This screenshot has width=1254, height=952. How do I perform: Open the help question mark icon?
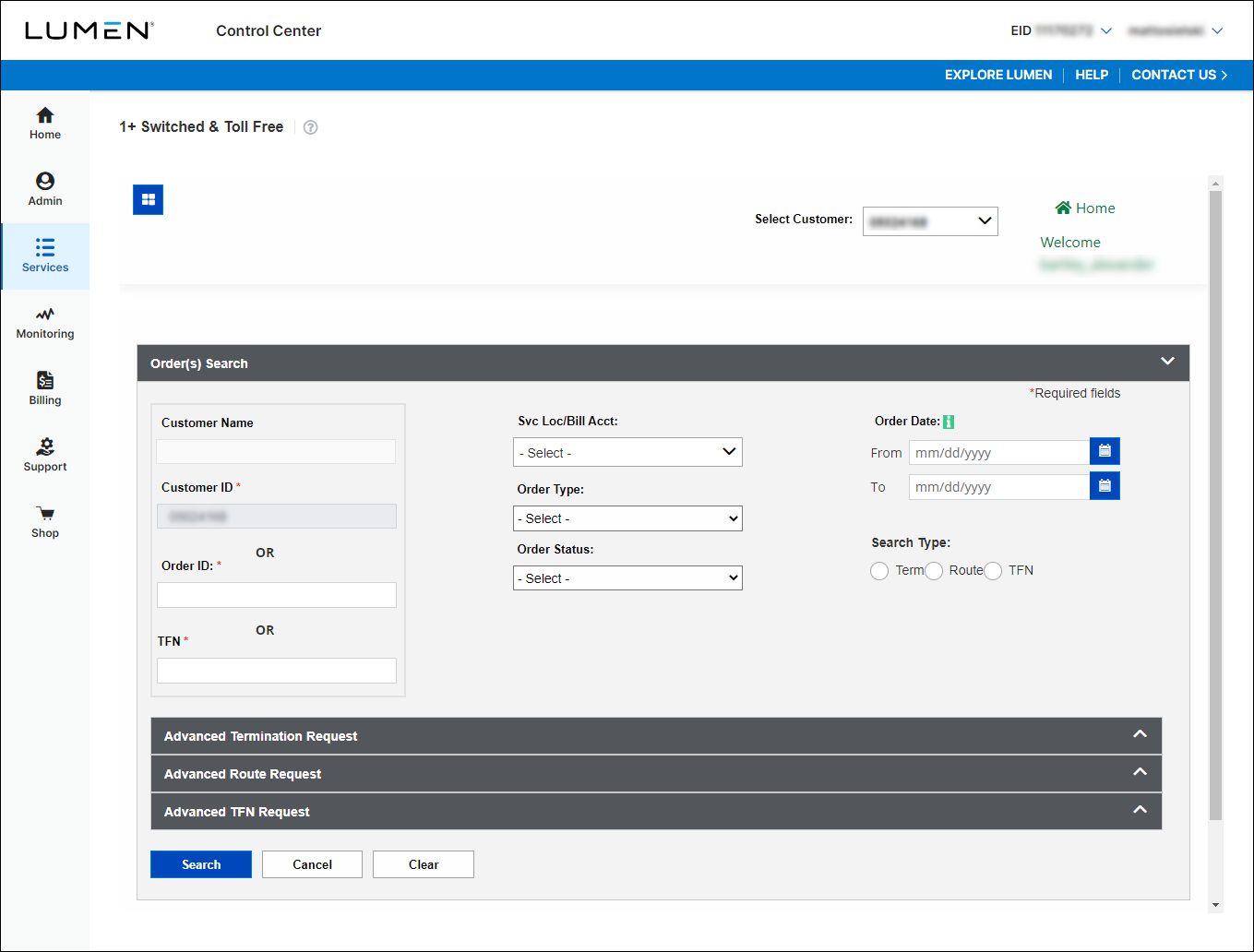click(311, 127)
